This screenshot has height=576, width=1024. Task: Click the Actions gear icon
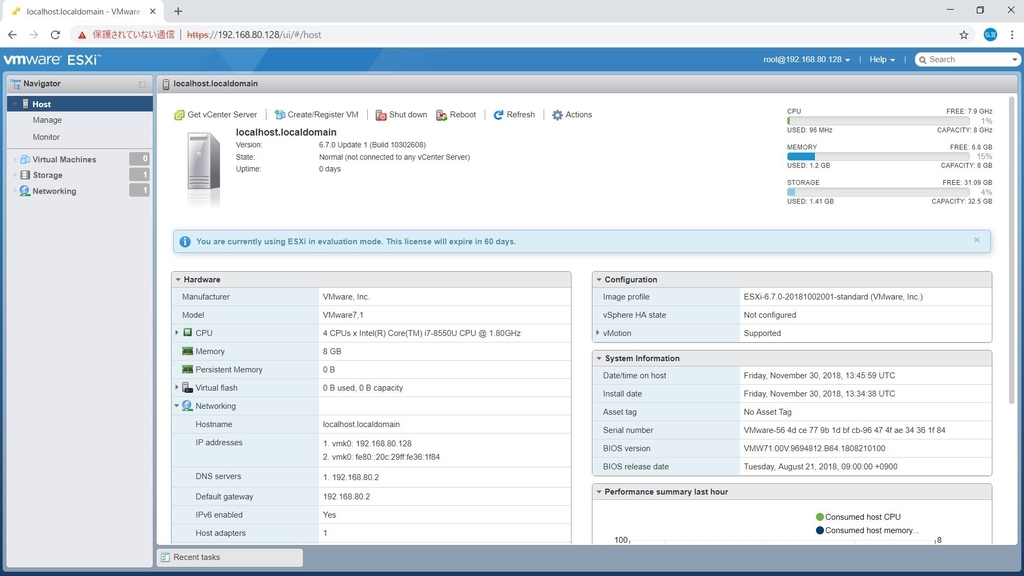tap(557, 115)
